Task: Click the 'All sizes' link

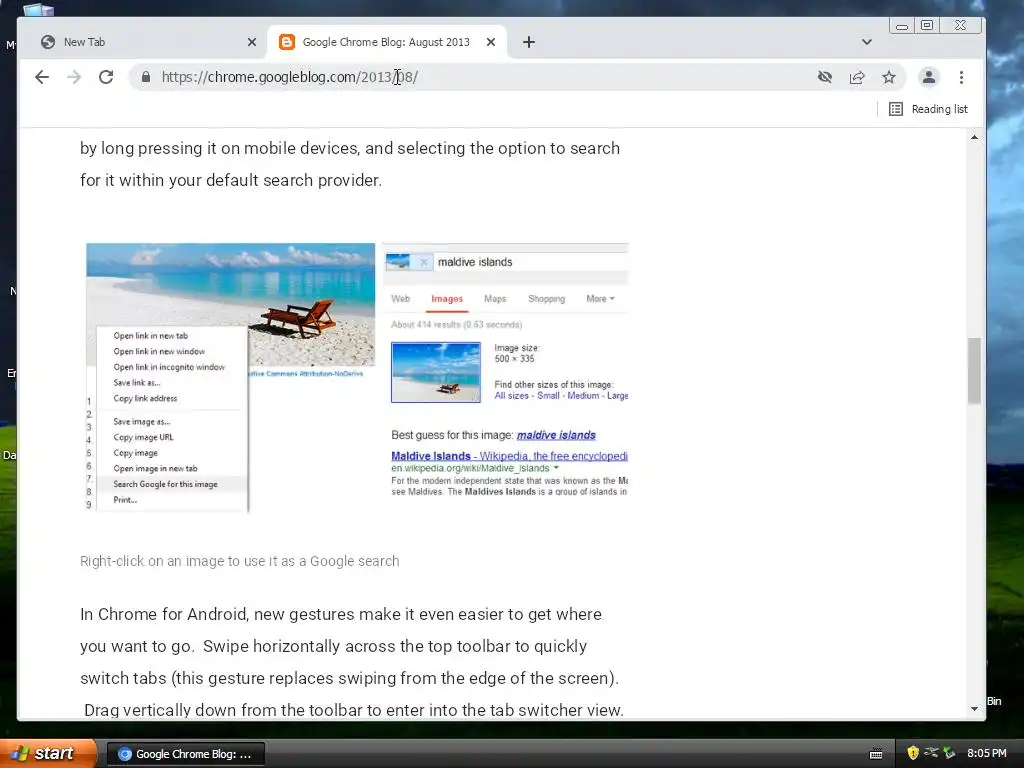Action: coord(511,396)
